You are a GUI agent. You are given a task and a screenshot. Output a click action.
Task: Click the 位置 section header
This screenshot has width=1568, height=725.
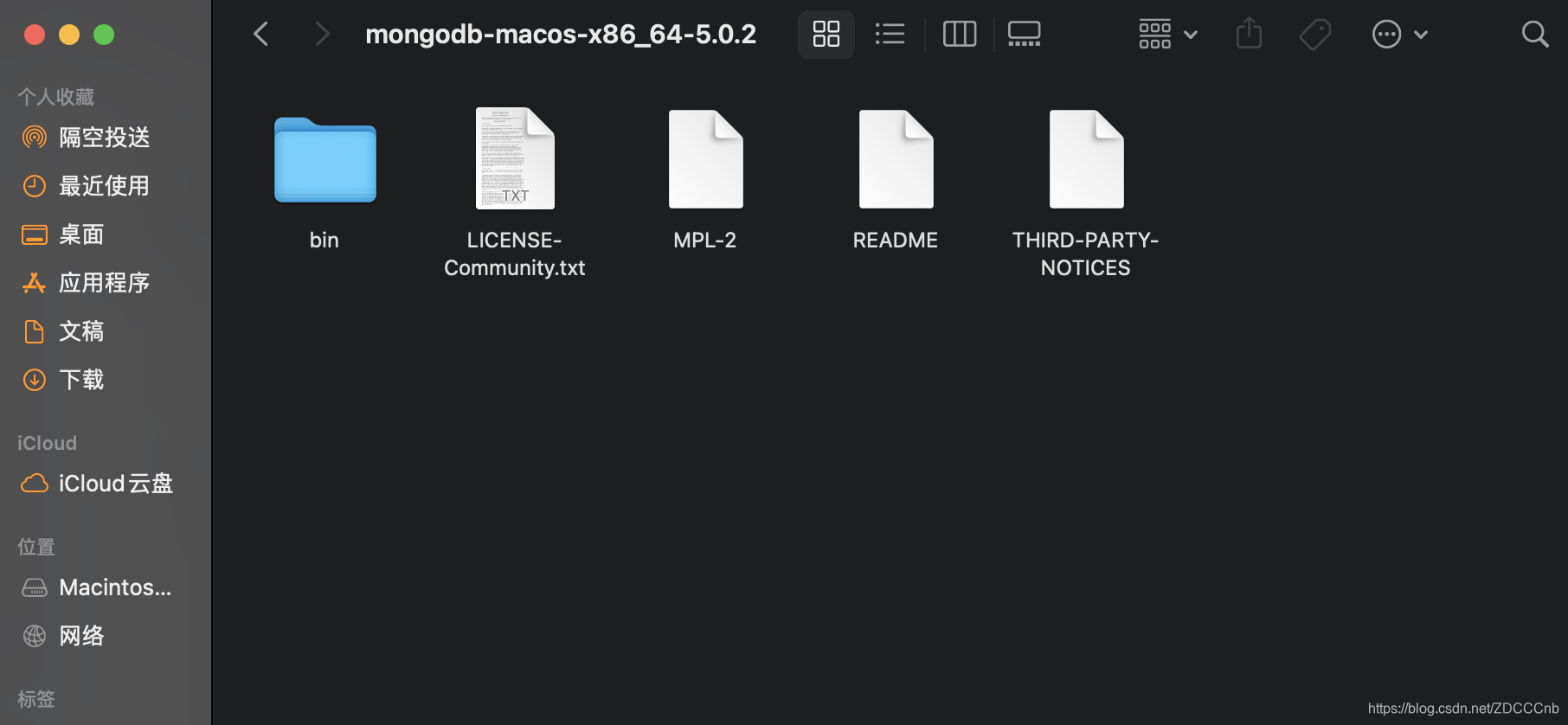point(36,547)
